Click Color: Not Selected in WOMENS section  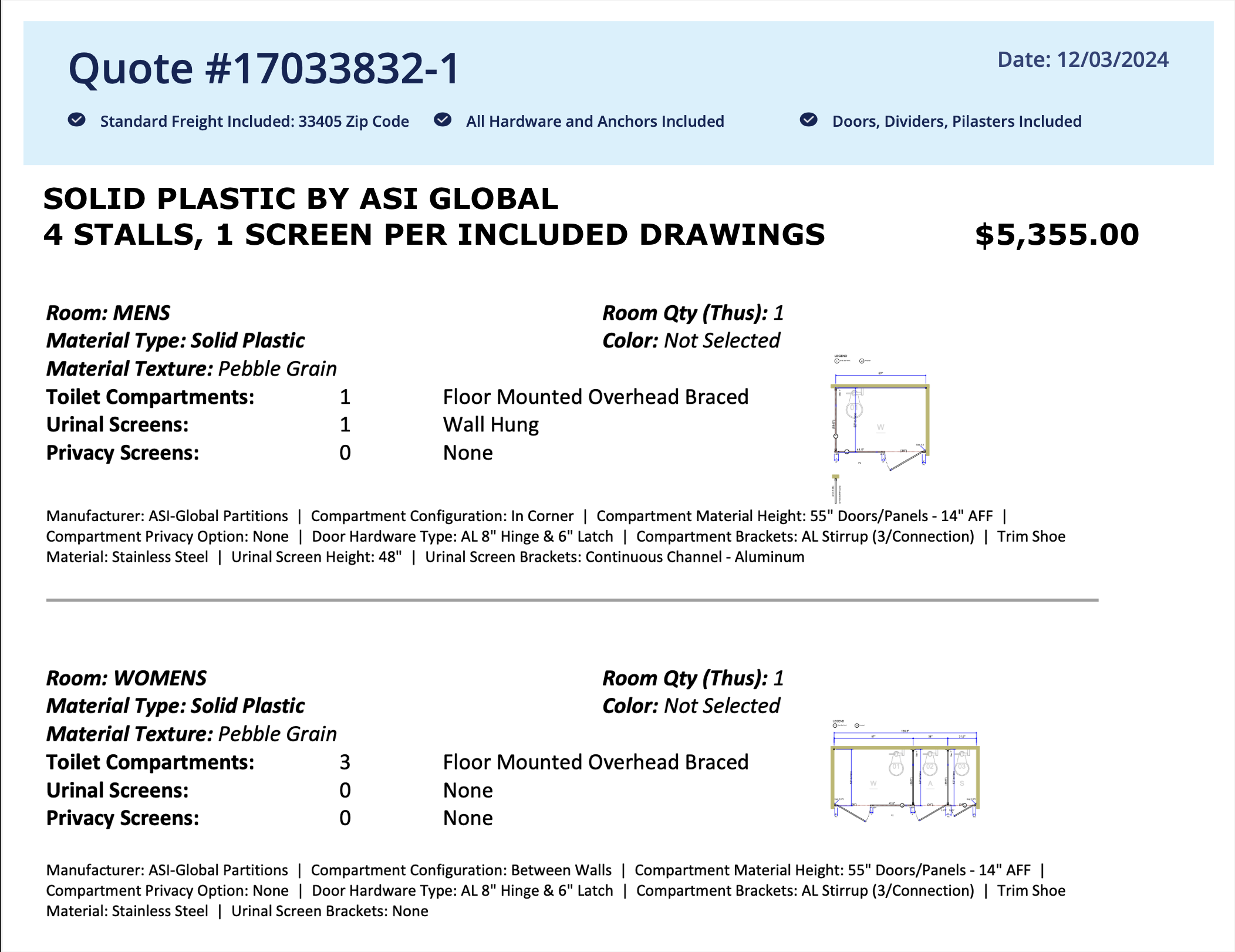691,705
